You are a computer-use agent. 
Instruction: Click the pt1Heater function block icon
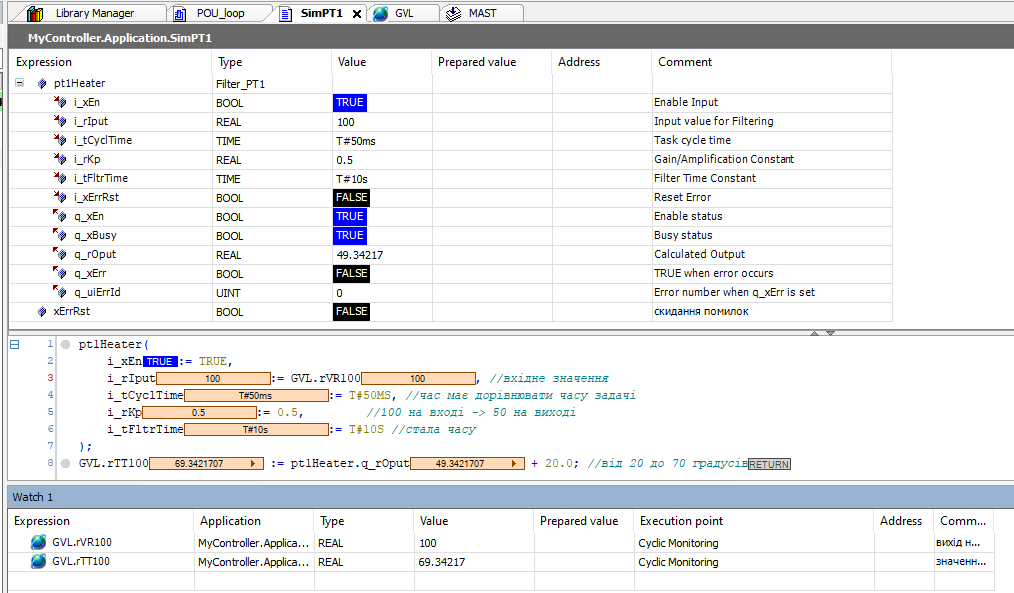tap(42, 84)
